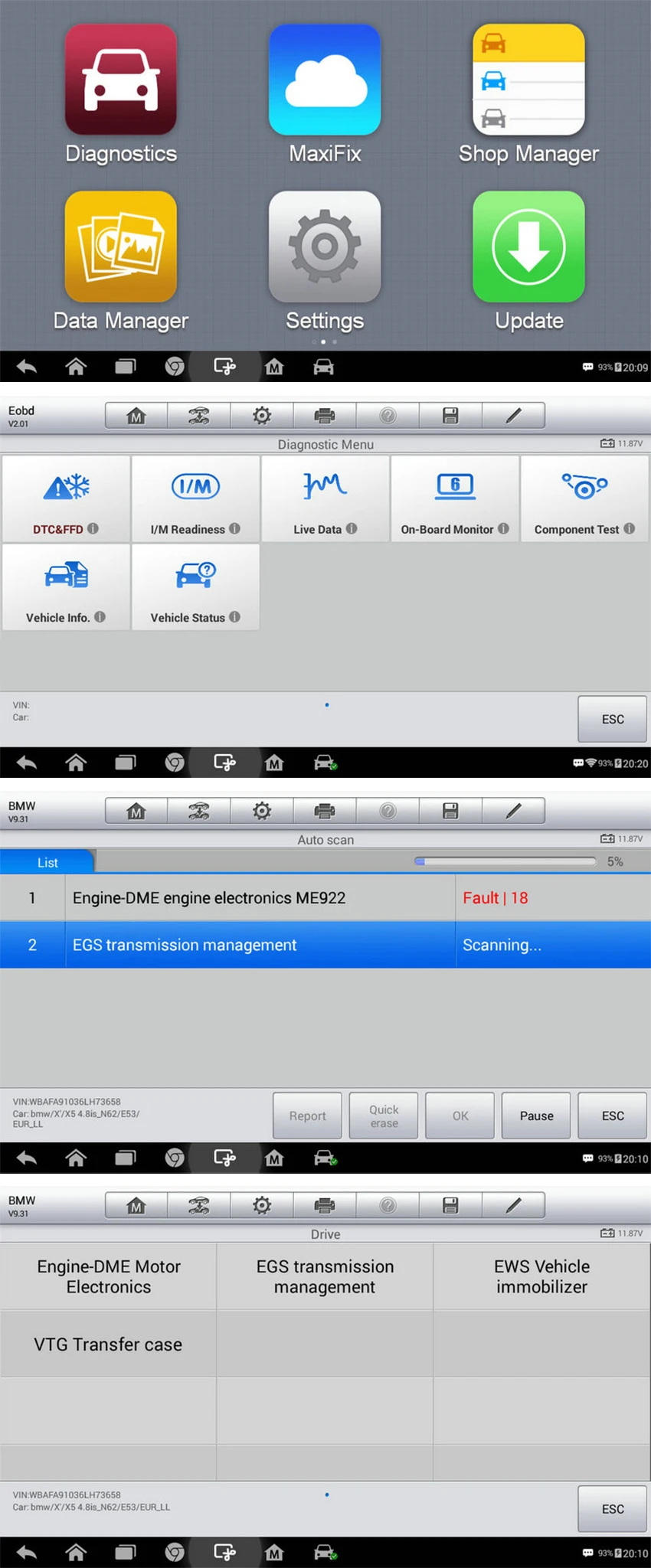Click the Auto scan progress bar
This screenshot has width=651, height=1568.
[505, 861]
